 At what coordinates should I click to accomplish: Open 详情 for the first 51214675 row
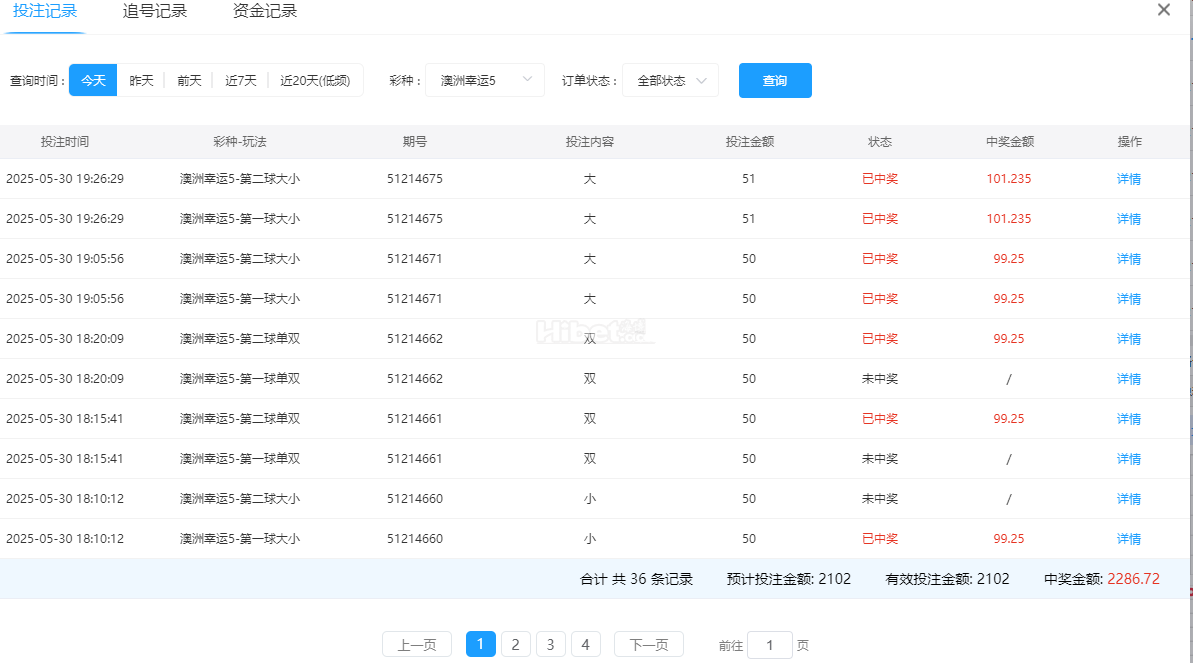pyautogui.click(x=1129, y=179)
